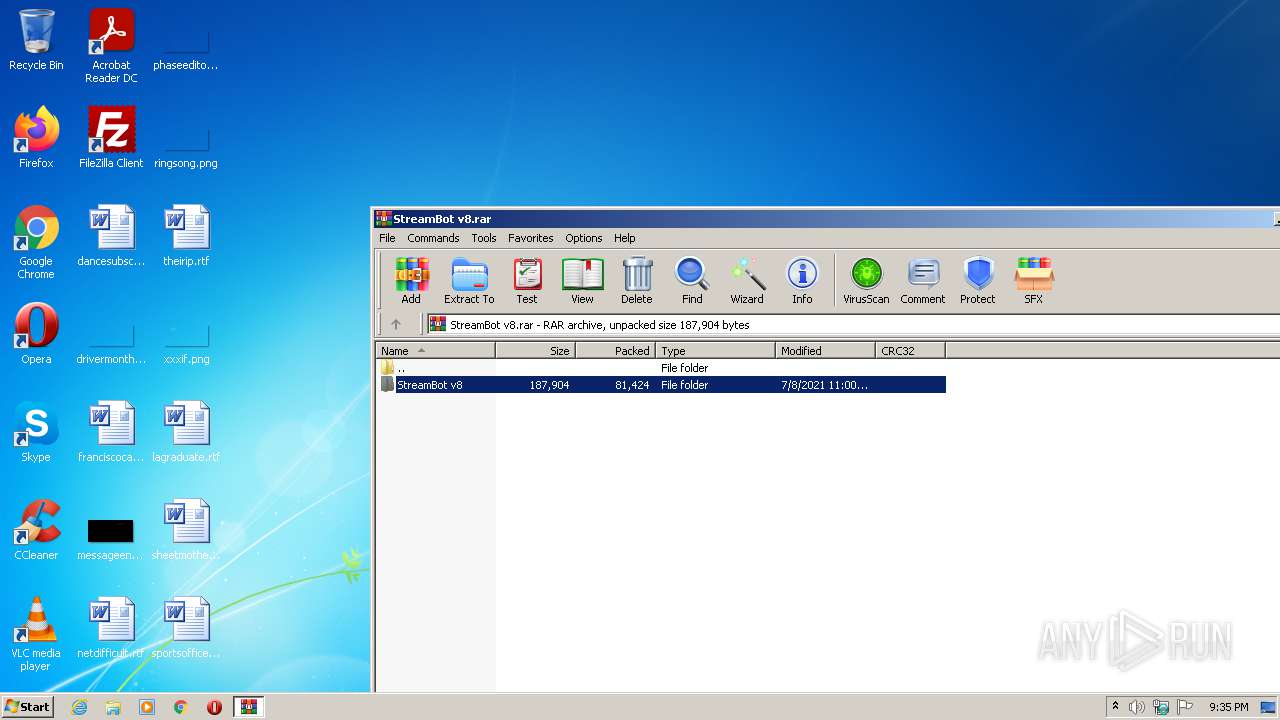Open Windows Explorer from taskbar

[x=113, y=707]
